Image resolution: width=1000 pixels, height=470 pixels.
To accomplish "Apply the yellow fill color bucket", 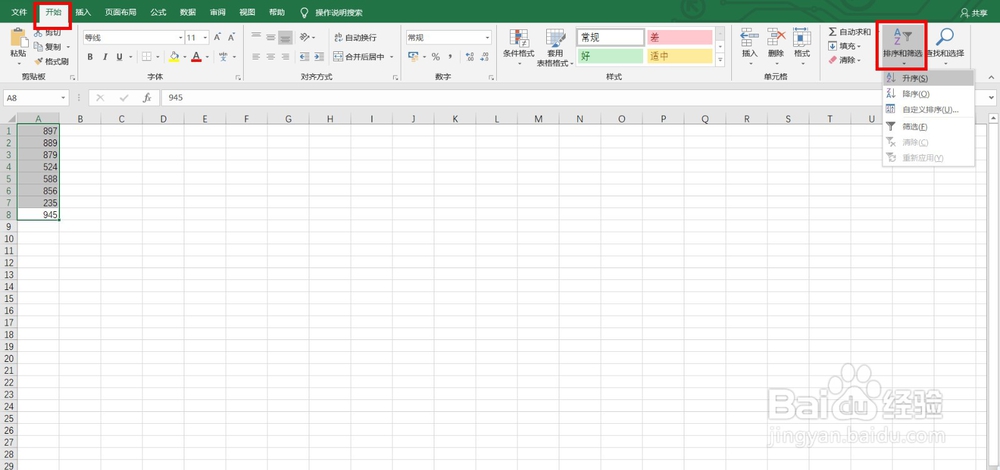I will tap(174, 57).
